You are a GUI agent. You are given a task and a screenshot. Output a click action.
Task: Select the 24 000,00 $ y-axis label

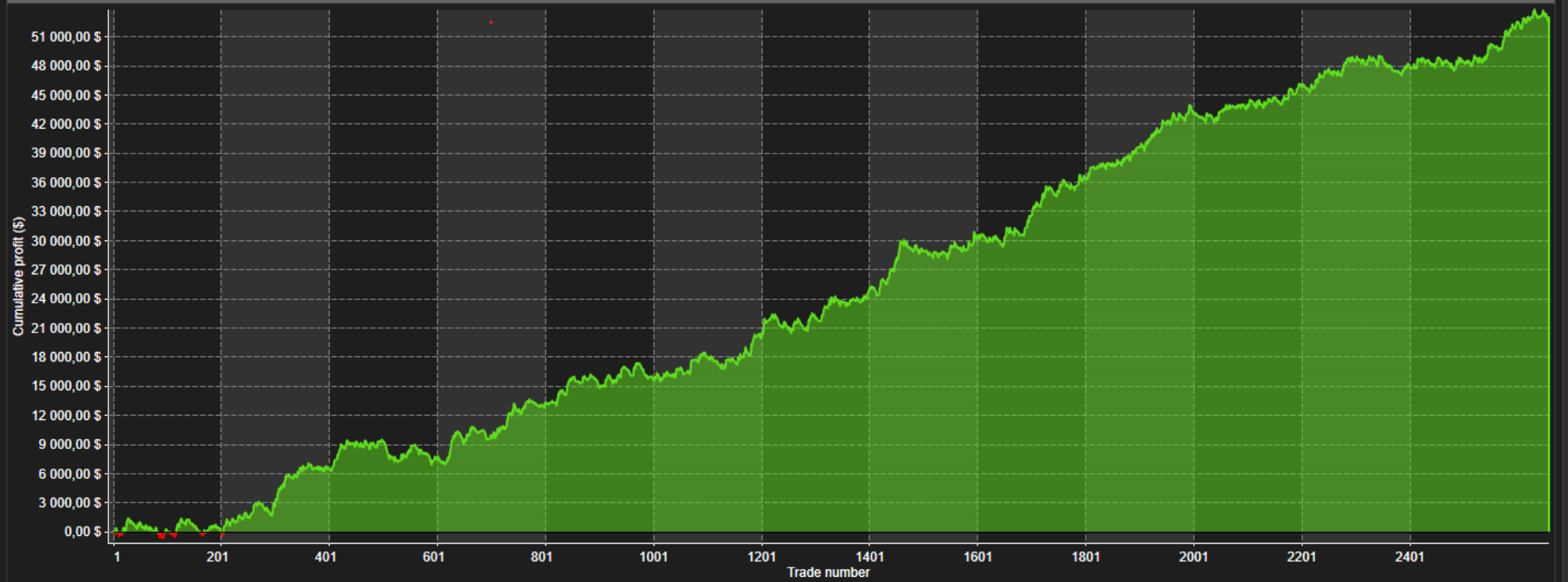point(66,299)
